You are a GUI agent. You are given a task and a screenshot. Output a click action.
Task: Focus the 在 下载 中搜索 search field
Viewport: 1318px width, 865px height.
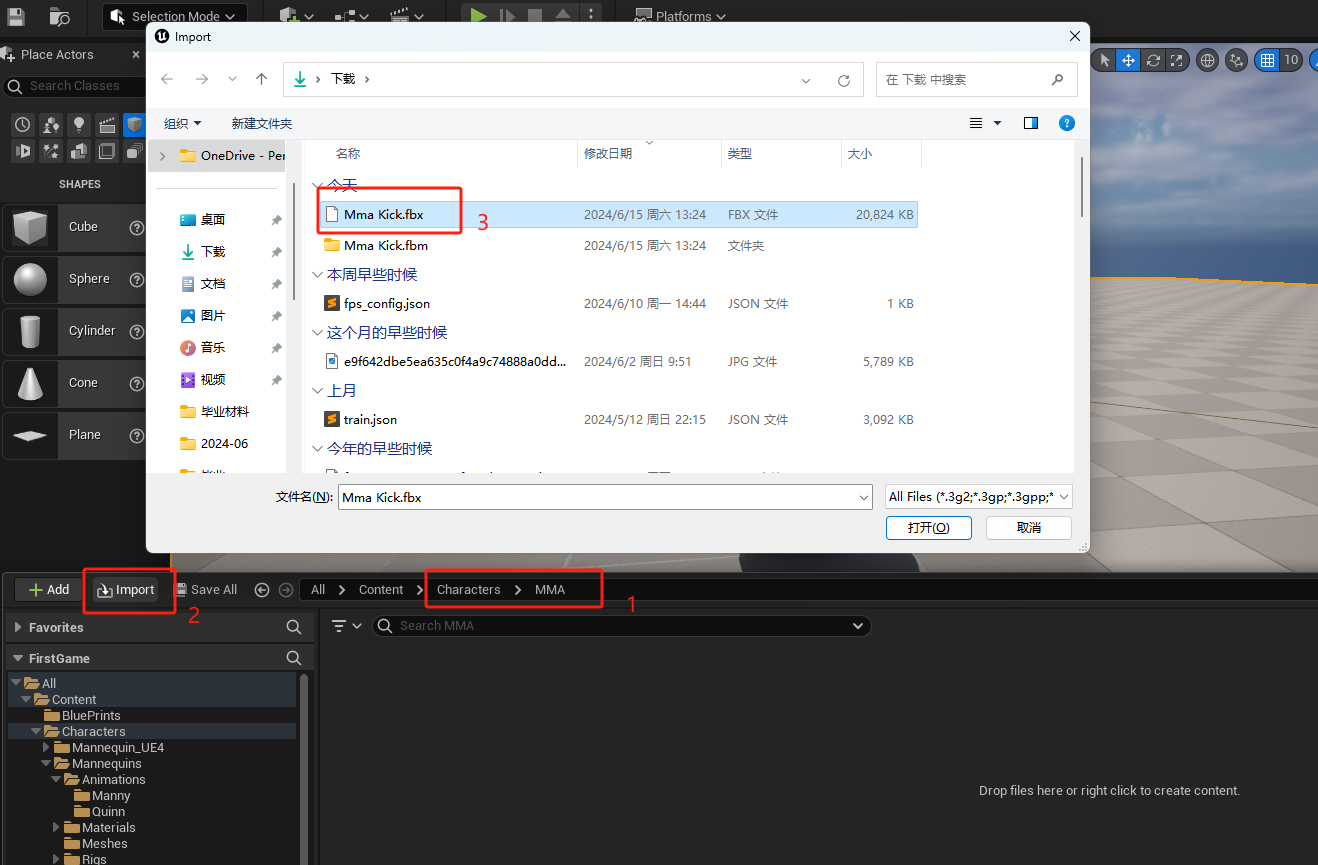pyautogui.click(x=976, y=80)
